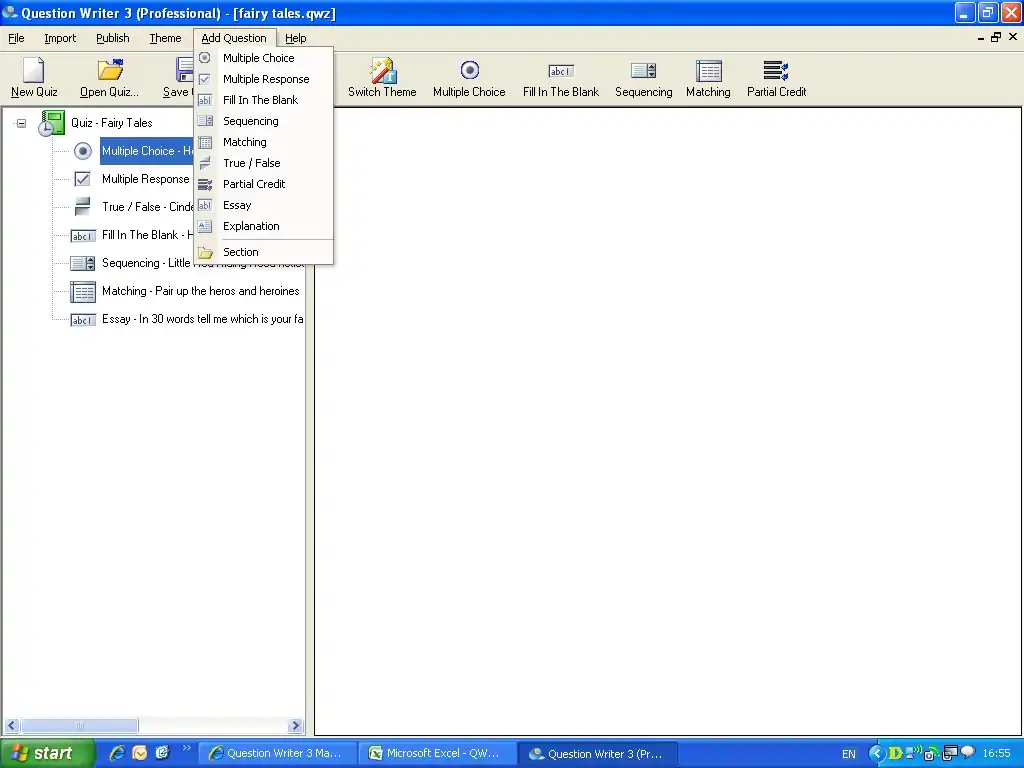This screenshot has width=1024, height=768.
Task: Click the horizontal scrollbar right arrow
Action: click(x=296, y=726)
